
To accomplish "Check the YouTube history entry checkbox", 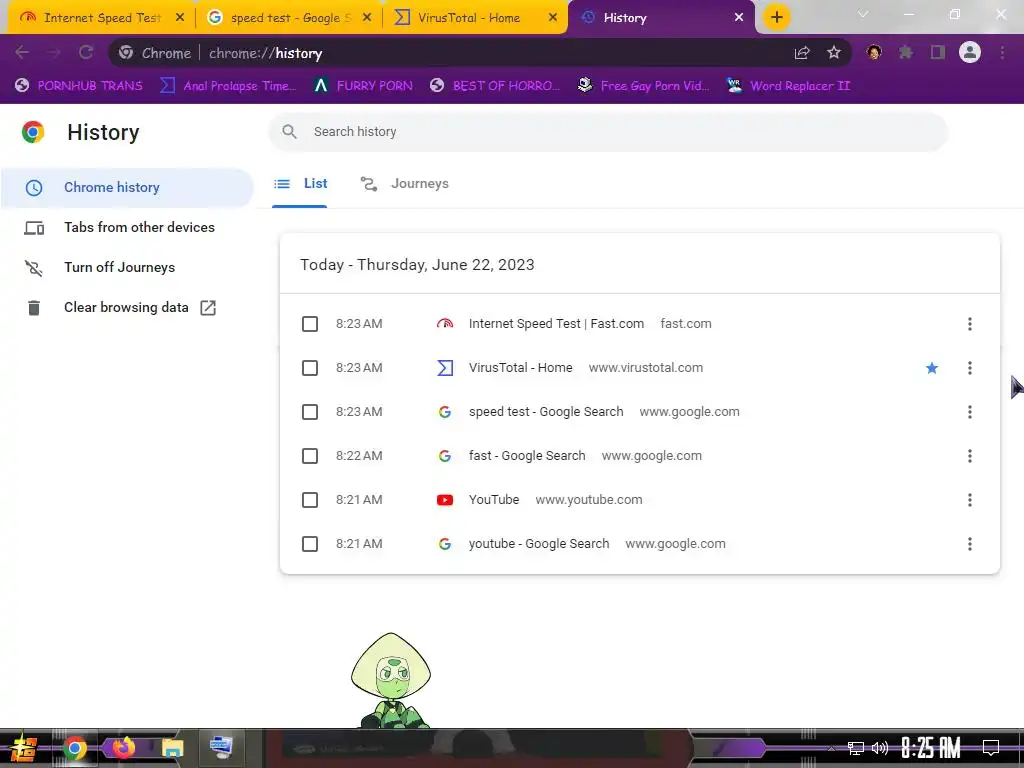I will pyautogui.click(x=310, y=500).
